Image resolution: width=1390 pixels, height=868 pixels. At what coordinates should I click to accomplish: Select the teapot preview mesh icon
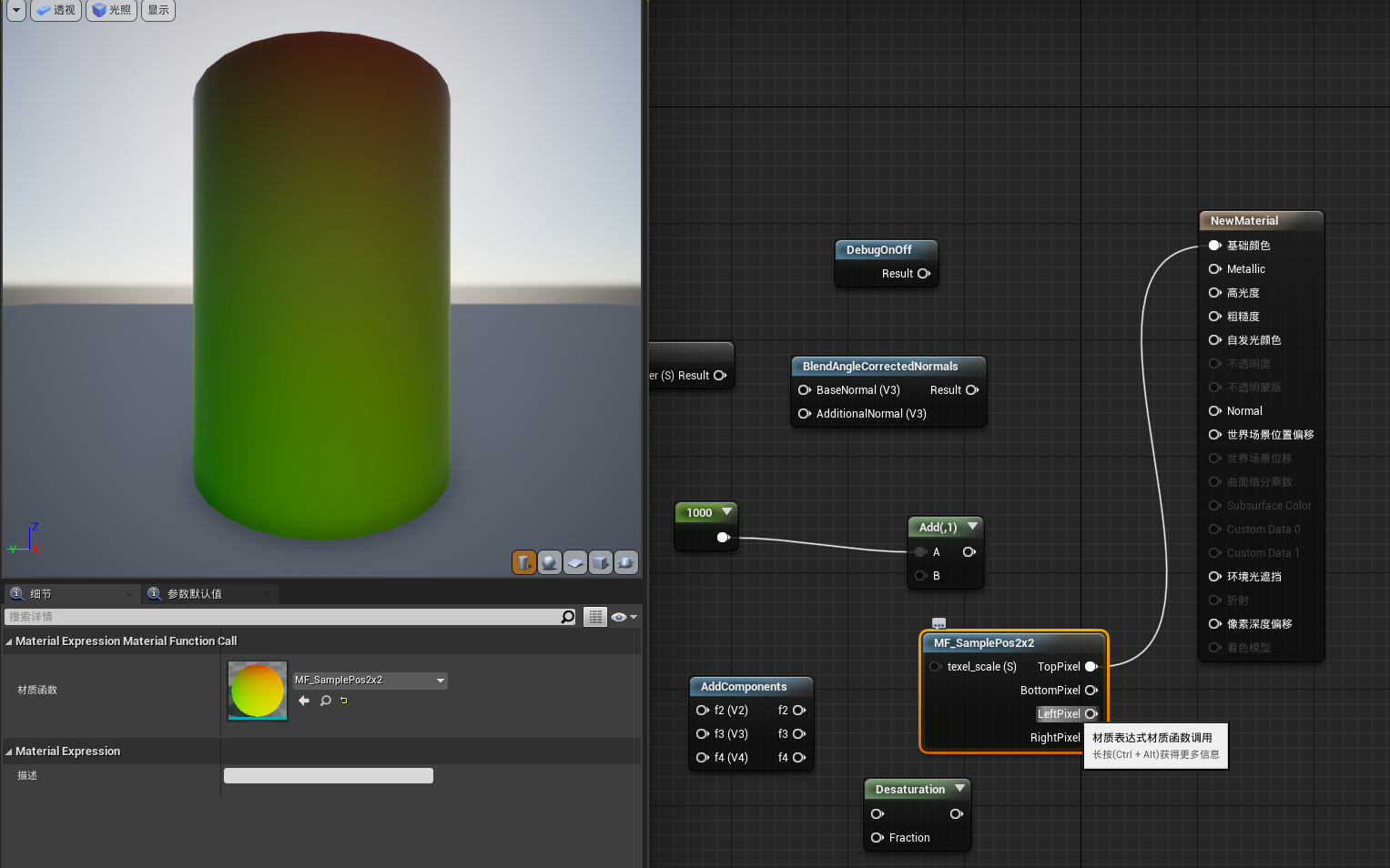pos(625,563)
